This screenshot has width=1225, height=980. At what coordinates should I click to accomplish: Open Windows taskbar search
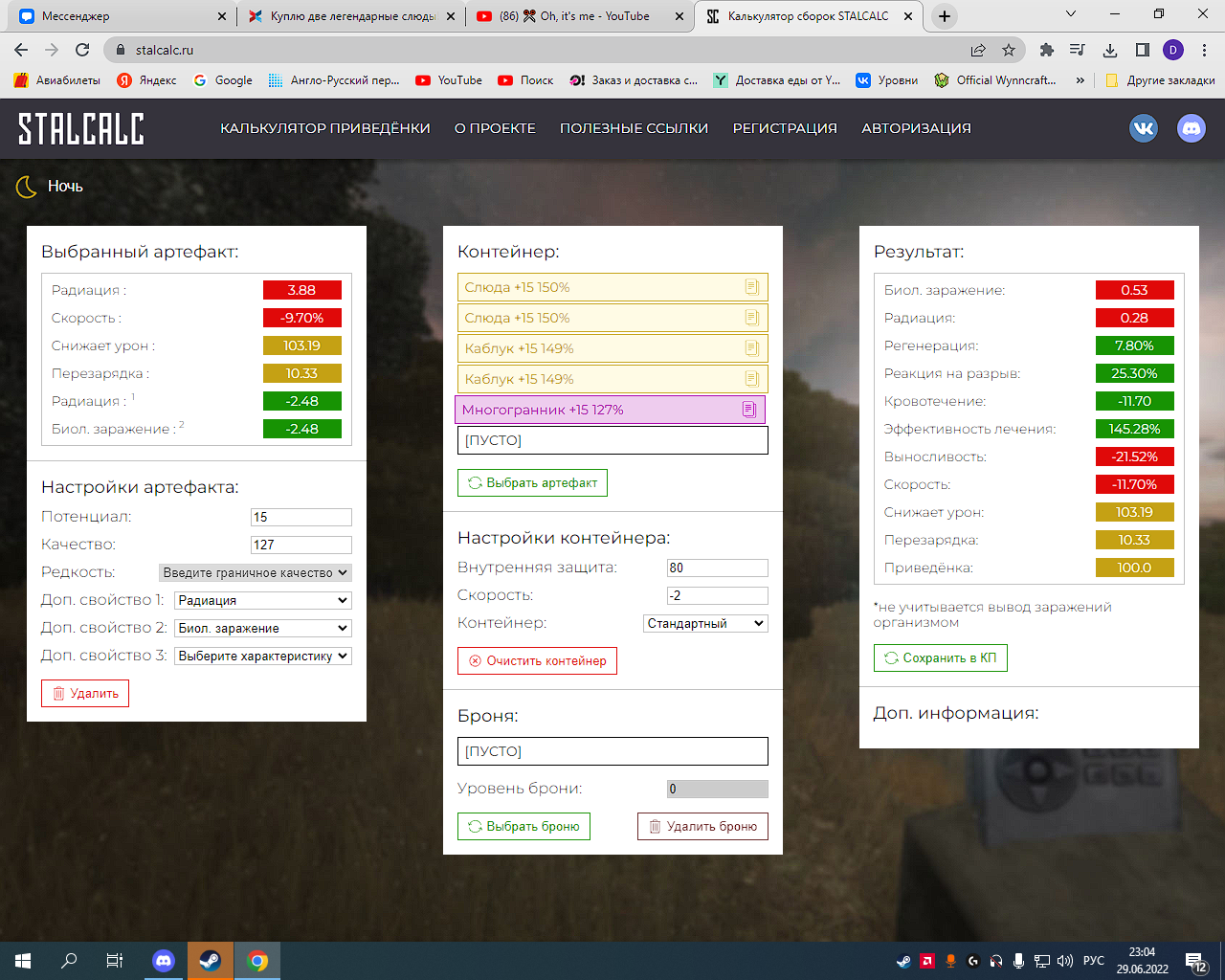[x=69, y=961]
